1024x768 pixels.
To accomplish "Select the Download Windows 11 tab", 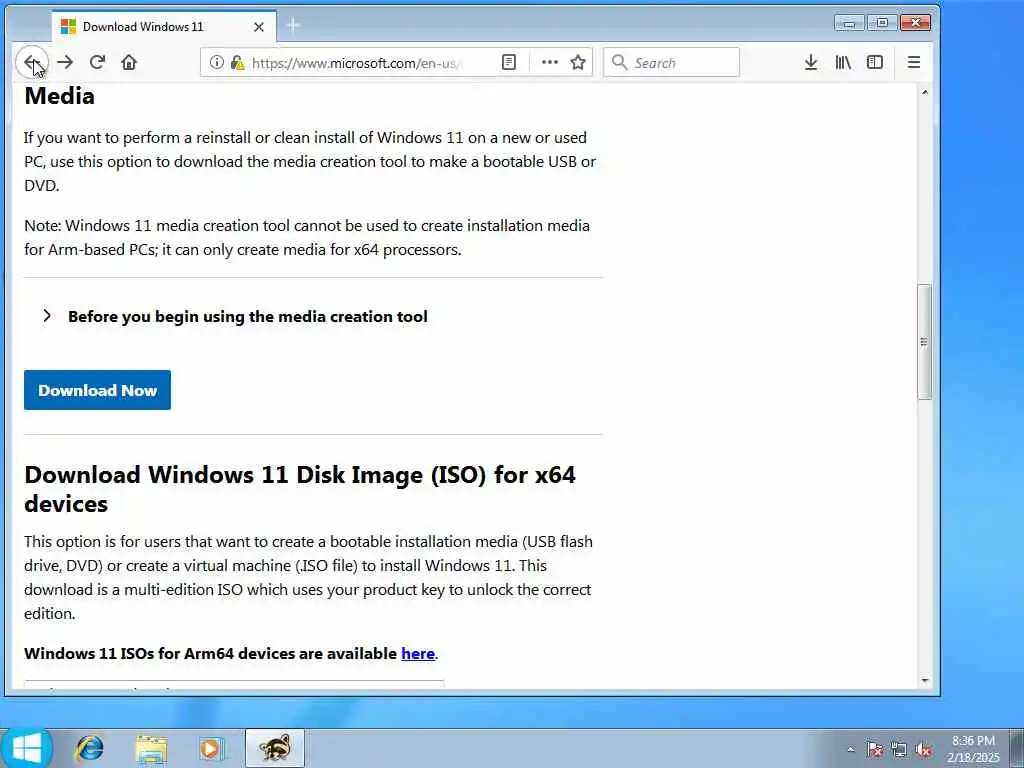I will 163,27.
